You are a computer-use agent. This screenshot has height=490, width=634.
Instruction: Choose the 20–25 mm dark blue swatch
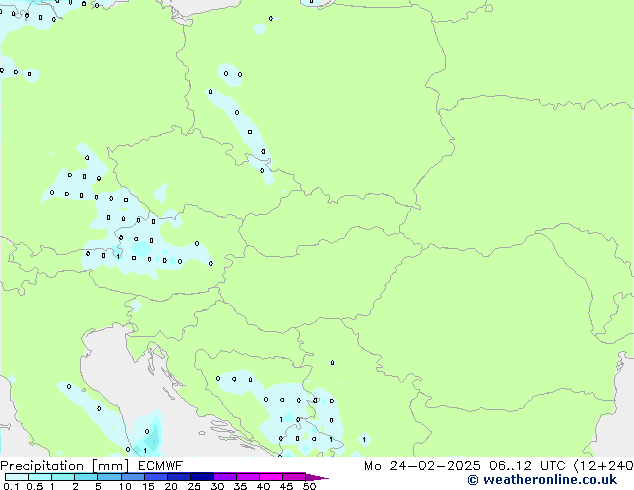(179, 477)
